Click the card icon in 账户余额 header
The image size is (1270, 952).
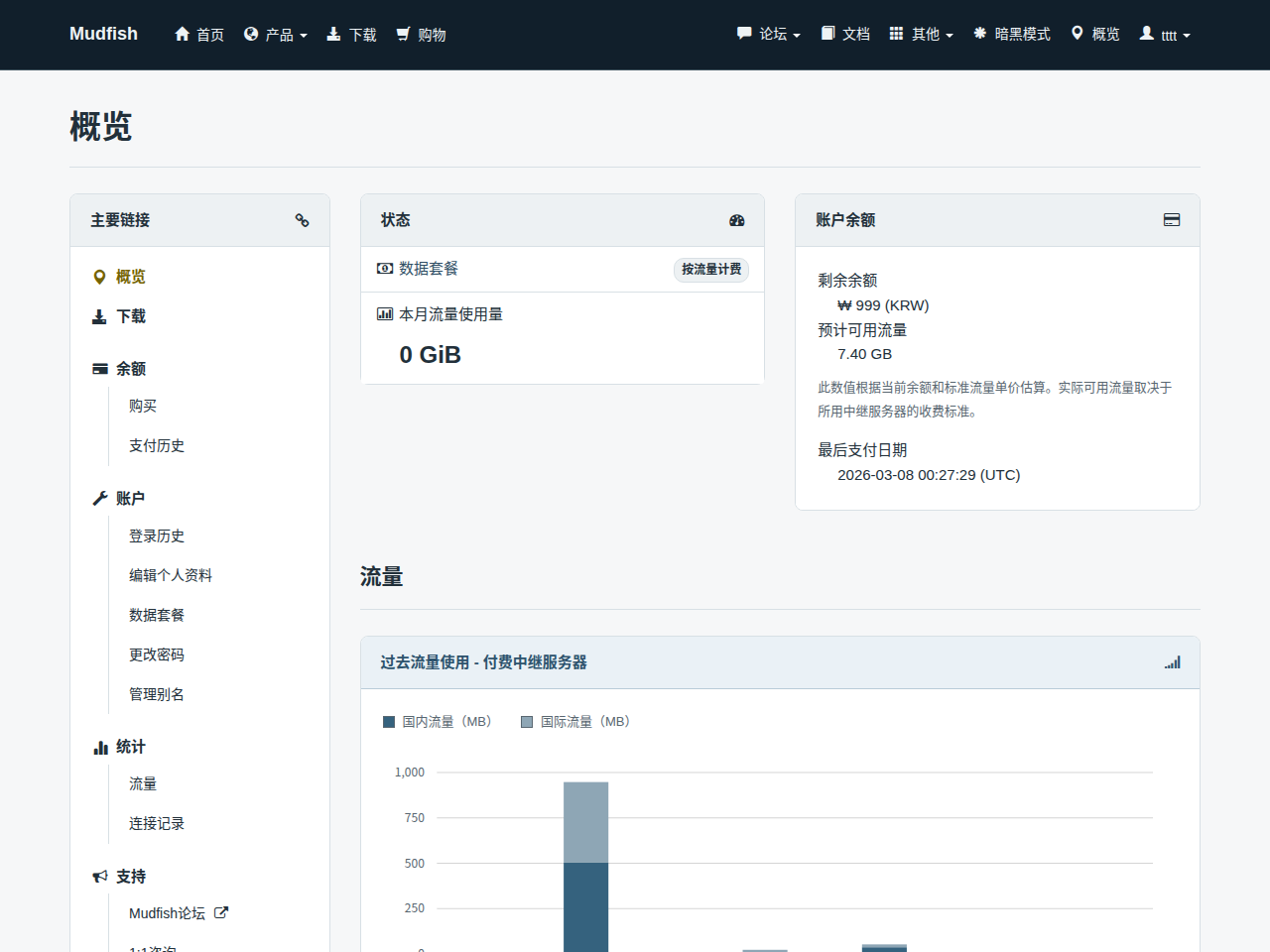pos(1172,220)
